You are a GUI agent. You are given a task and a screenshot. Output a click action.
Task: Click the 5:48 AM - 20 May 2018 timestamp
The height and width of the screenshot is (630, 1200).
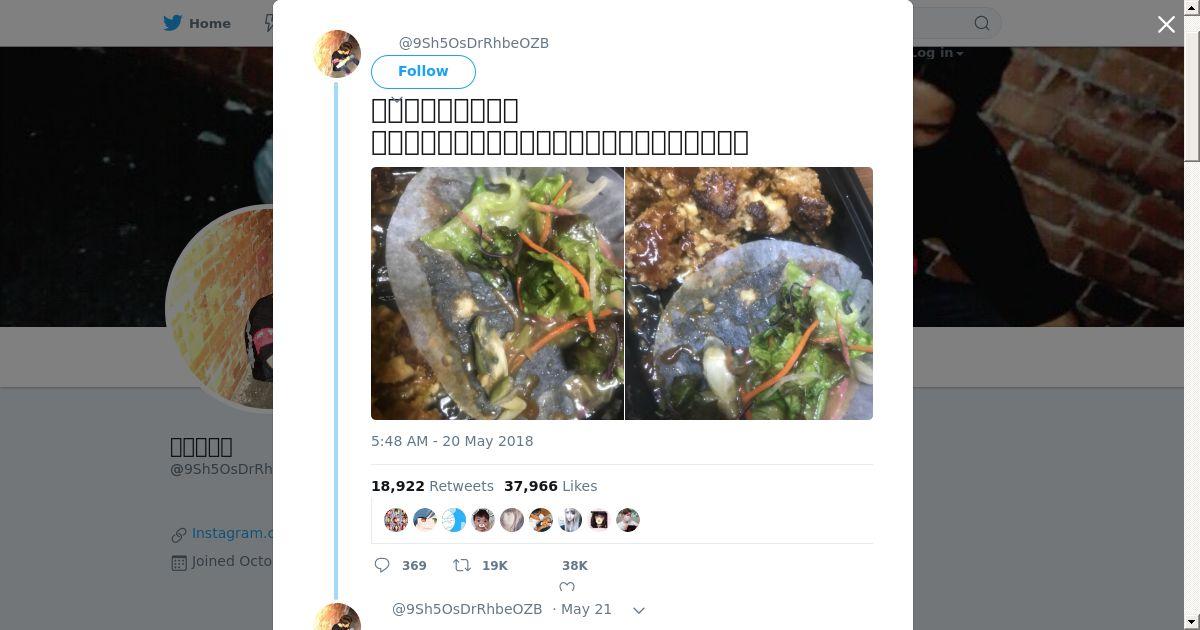452,441
